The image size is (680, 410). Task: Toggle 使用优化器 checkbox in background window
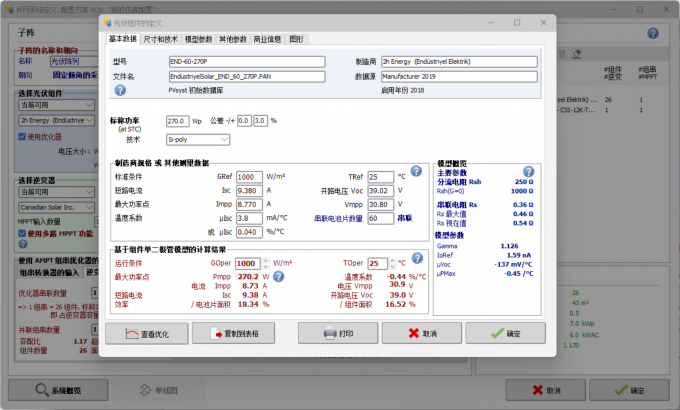(x=22, y=137)
